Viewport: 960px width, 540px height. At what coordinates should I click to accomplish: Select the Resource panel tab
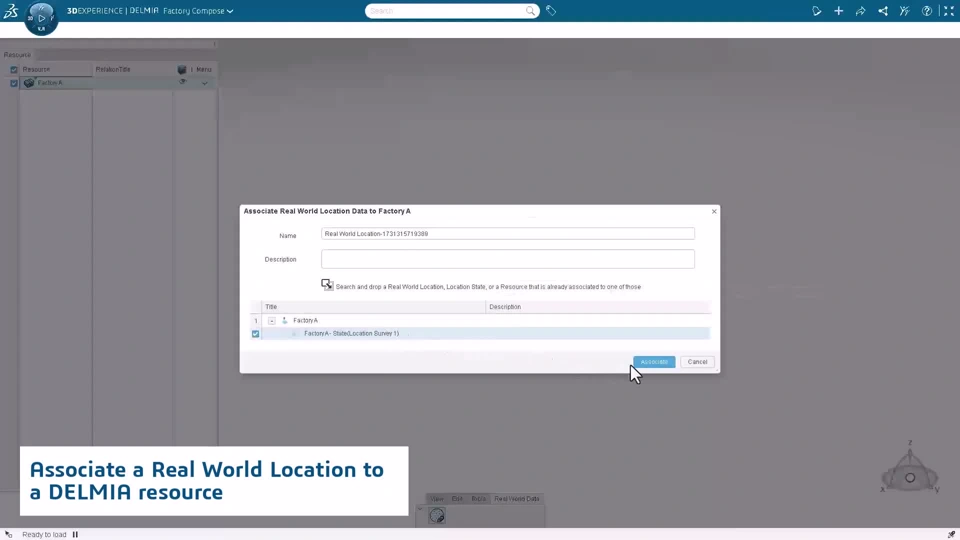click(x=17, y=54)
